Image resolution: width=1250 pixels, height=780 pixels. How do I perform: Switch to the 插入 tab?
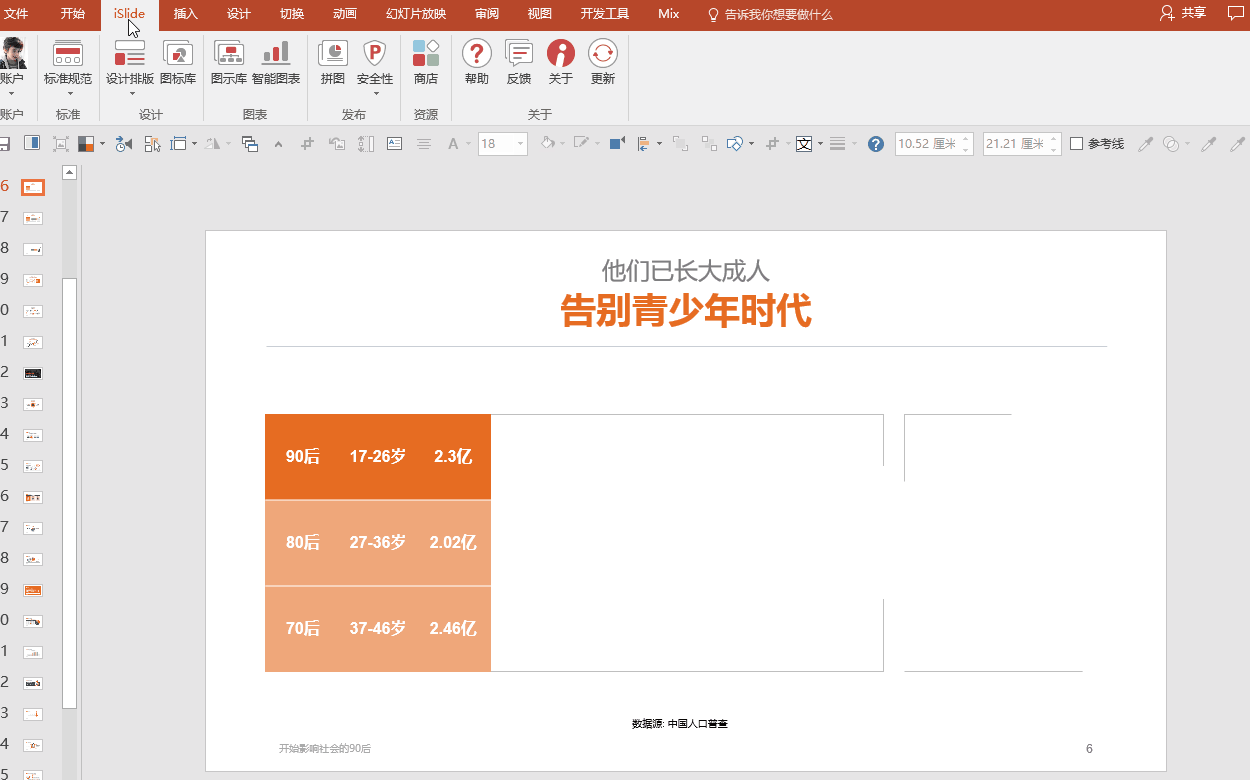click(x=186, y=14)
